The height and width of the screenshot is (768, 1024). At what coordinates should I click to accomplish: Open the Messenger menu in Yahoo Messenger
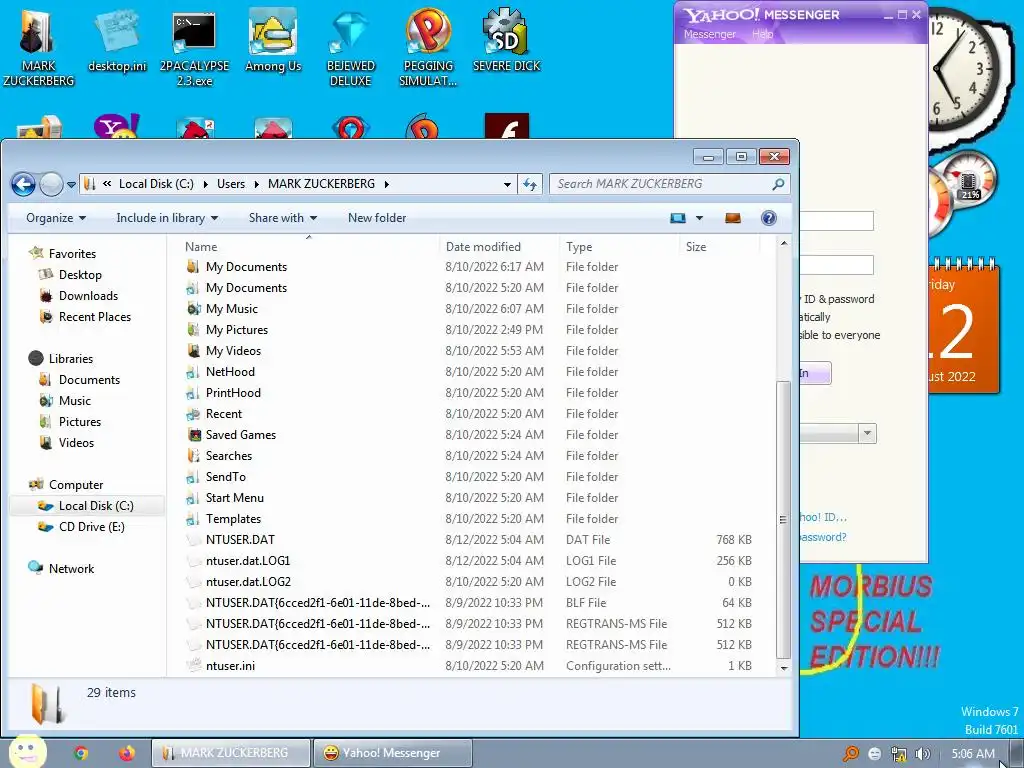click(709, 34)
